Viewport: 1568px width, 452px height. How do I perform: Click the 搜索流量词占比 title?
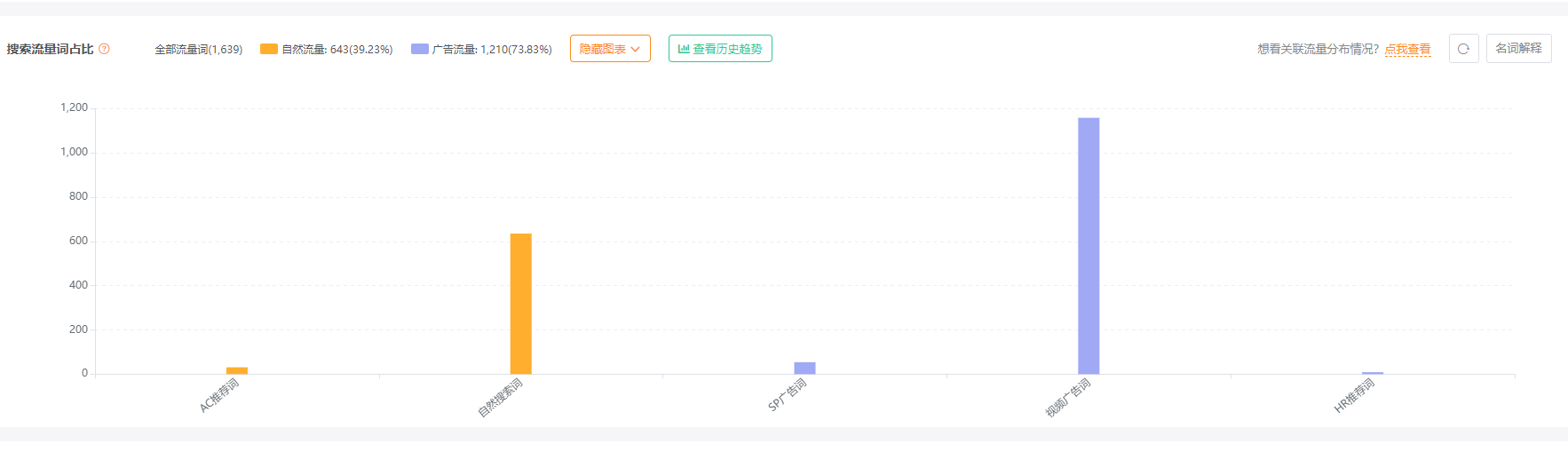(50, 49)
